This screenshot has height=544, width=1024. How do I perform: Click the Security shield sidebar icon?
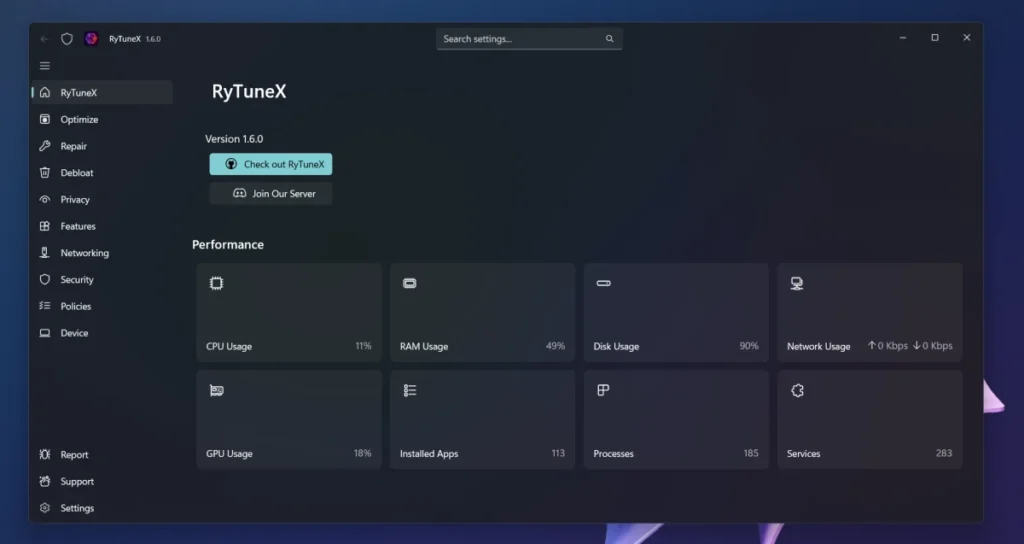(45, 280)
